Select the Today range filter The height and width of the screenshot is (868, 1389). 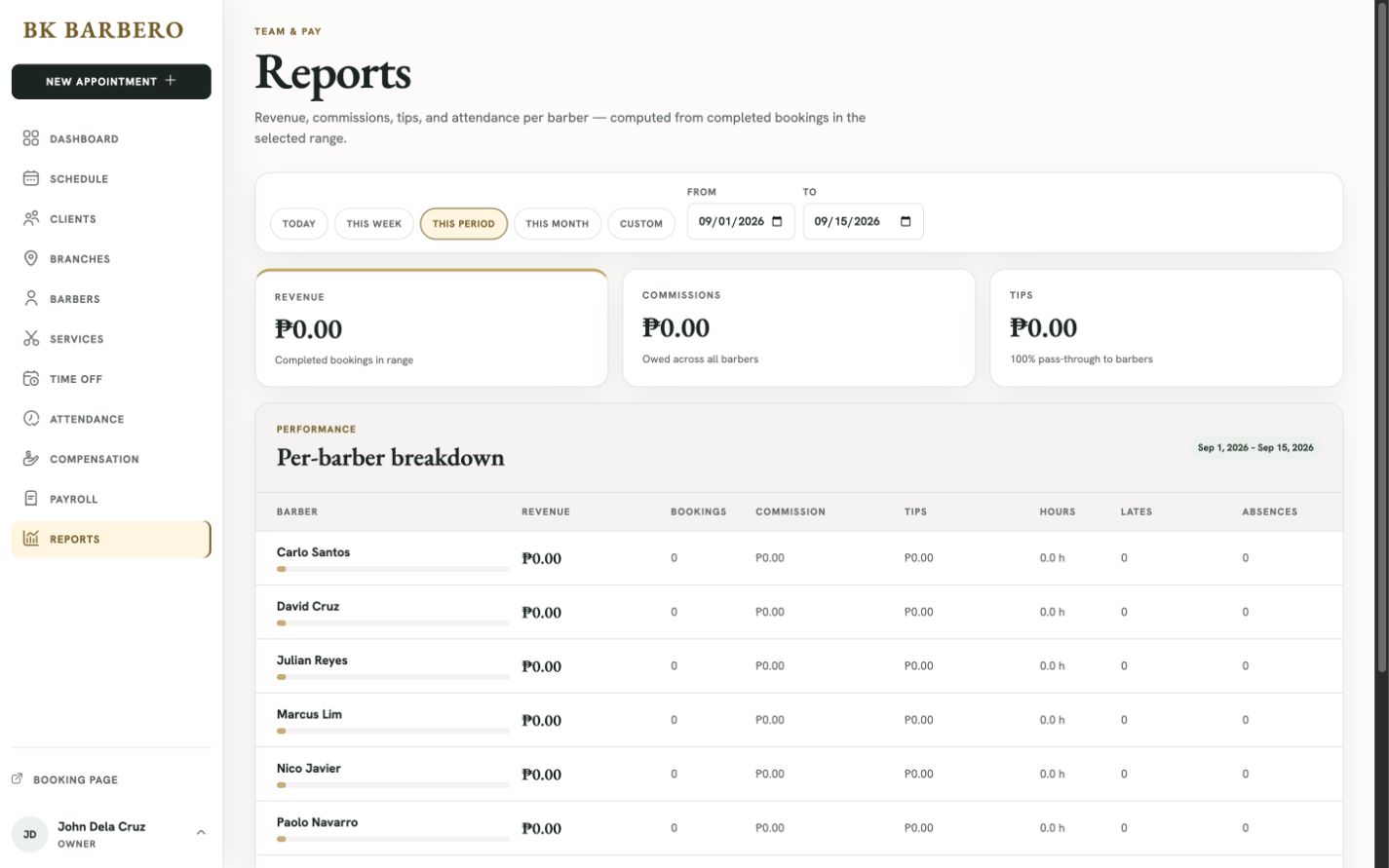pyautogui.click(x=299, y=223)
